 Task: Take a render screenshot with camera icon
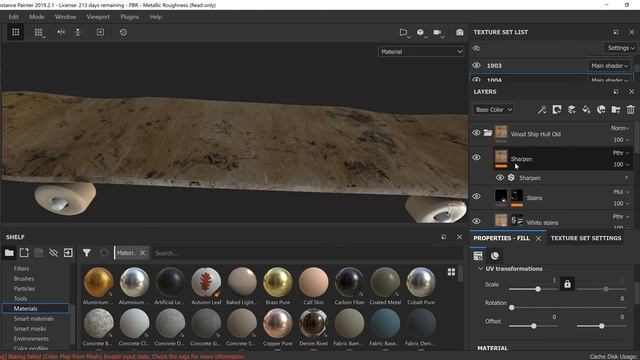point(460,32)
